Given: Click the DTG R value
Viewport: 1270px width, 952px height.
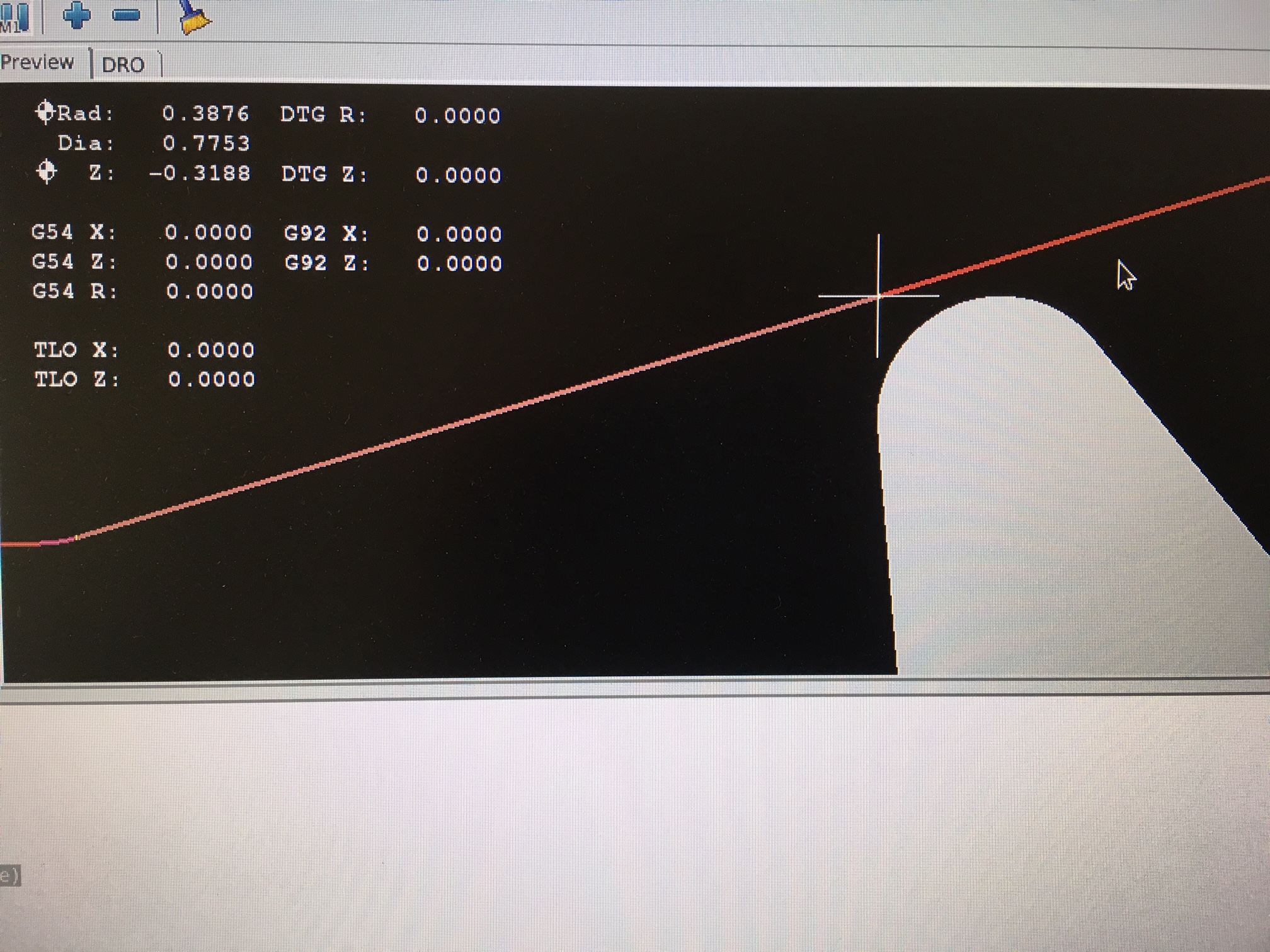Looking at the screenshot, I should click(458, 116).
